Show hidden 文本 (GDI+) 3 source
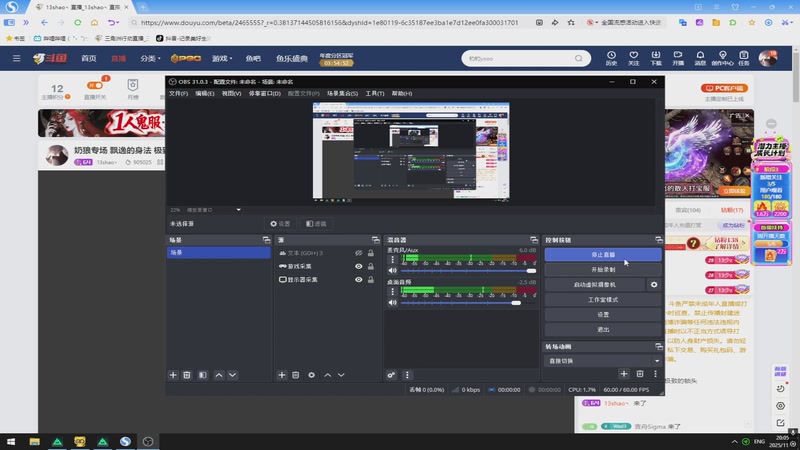Viewport: 800px width, 450px height. tap(359, 253)
